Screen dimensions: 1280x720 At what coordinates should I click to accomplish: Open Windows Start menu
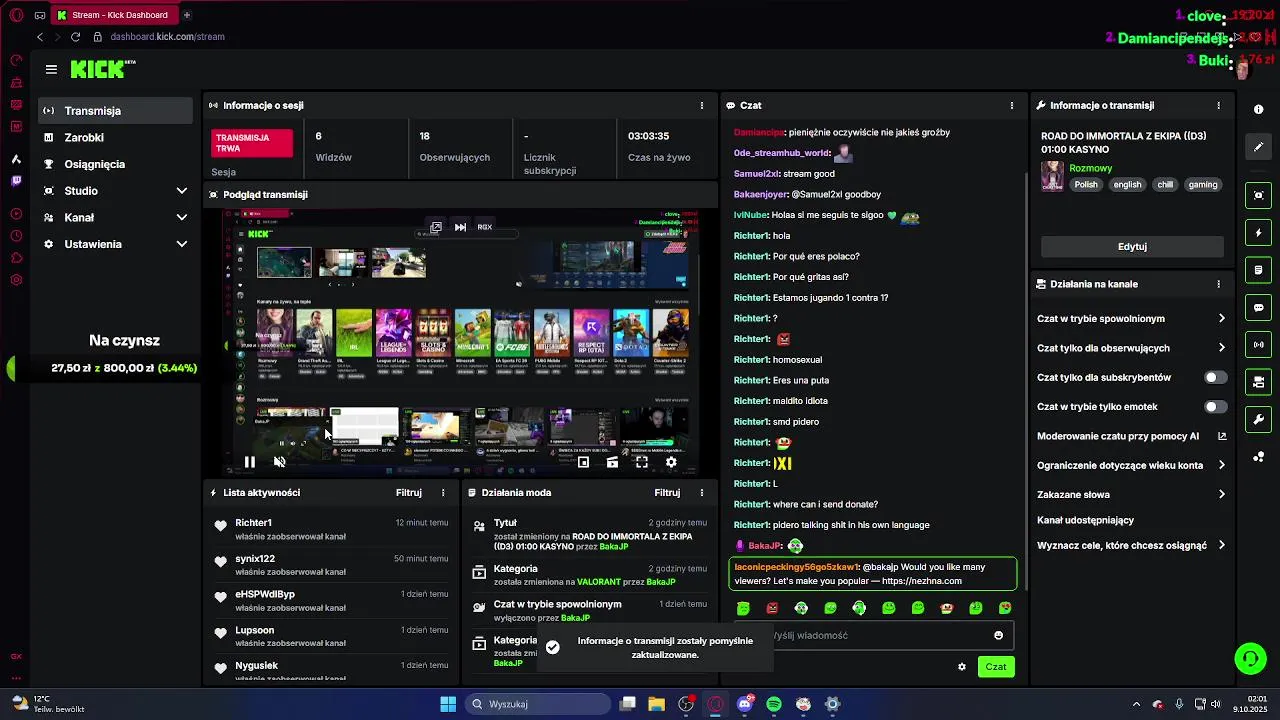pyautogui.click(x=448, y=704)
